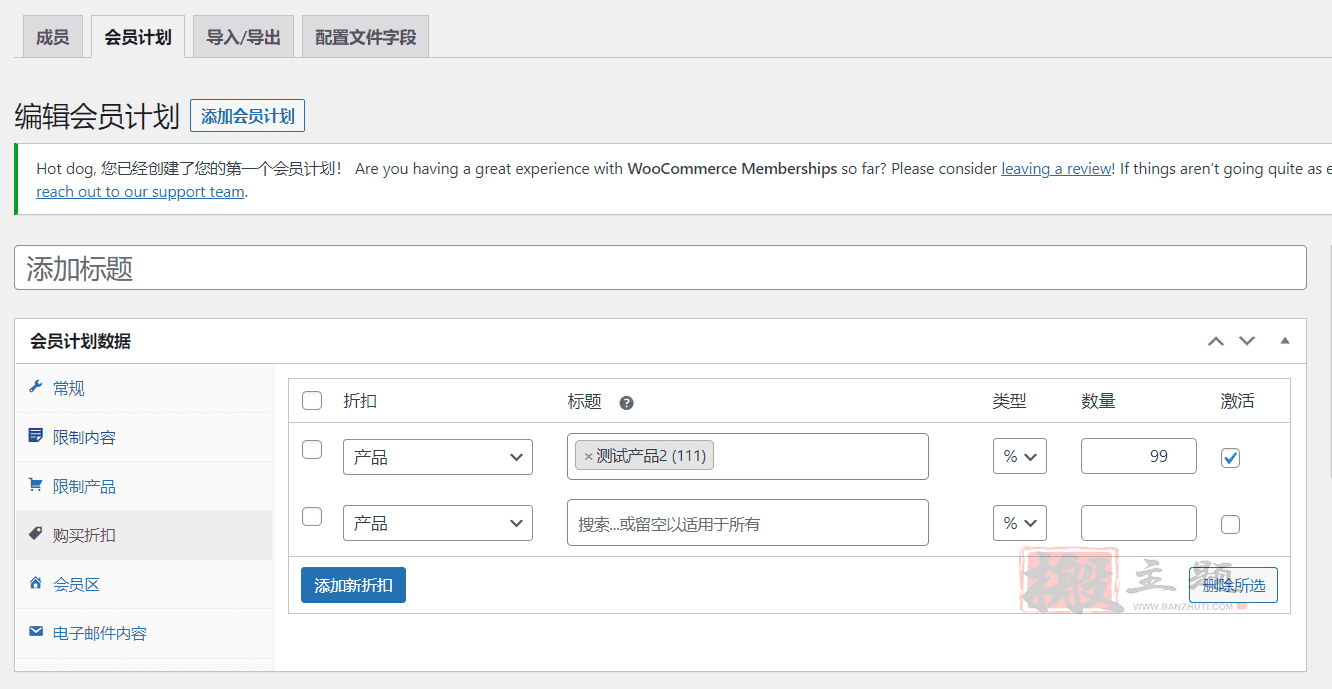Remove 测试产品2 tag with its × icon

588,456
